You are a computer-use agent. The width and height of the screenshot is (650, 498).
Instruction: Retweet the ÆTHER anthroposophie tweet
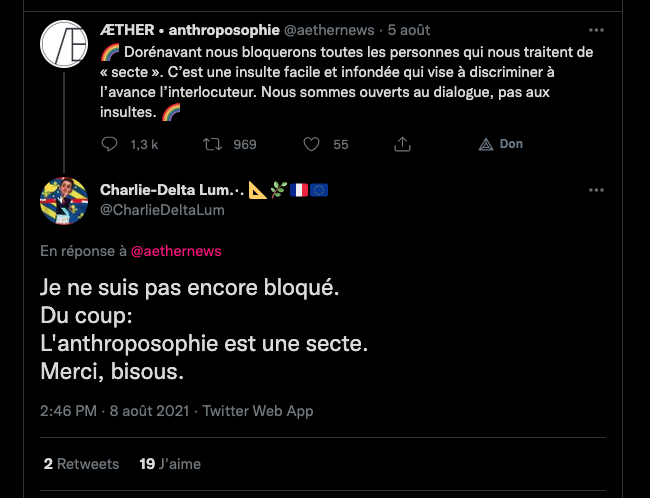211,144
